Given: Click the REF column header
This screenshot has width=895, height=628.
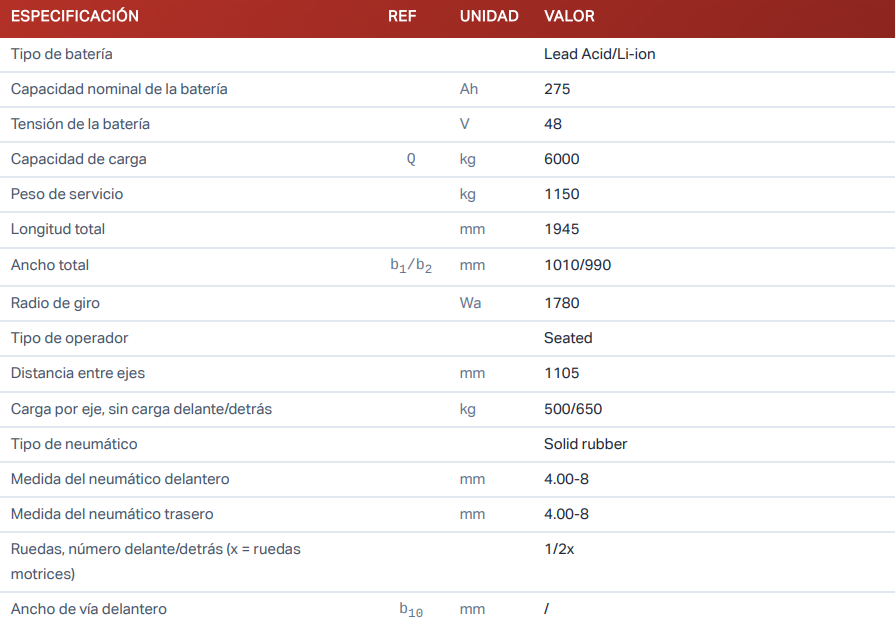Looking at the screenshot, I should [402, 16].
